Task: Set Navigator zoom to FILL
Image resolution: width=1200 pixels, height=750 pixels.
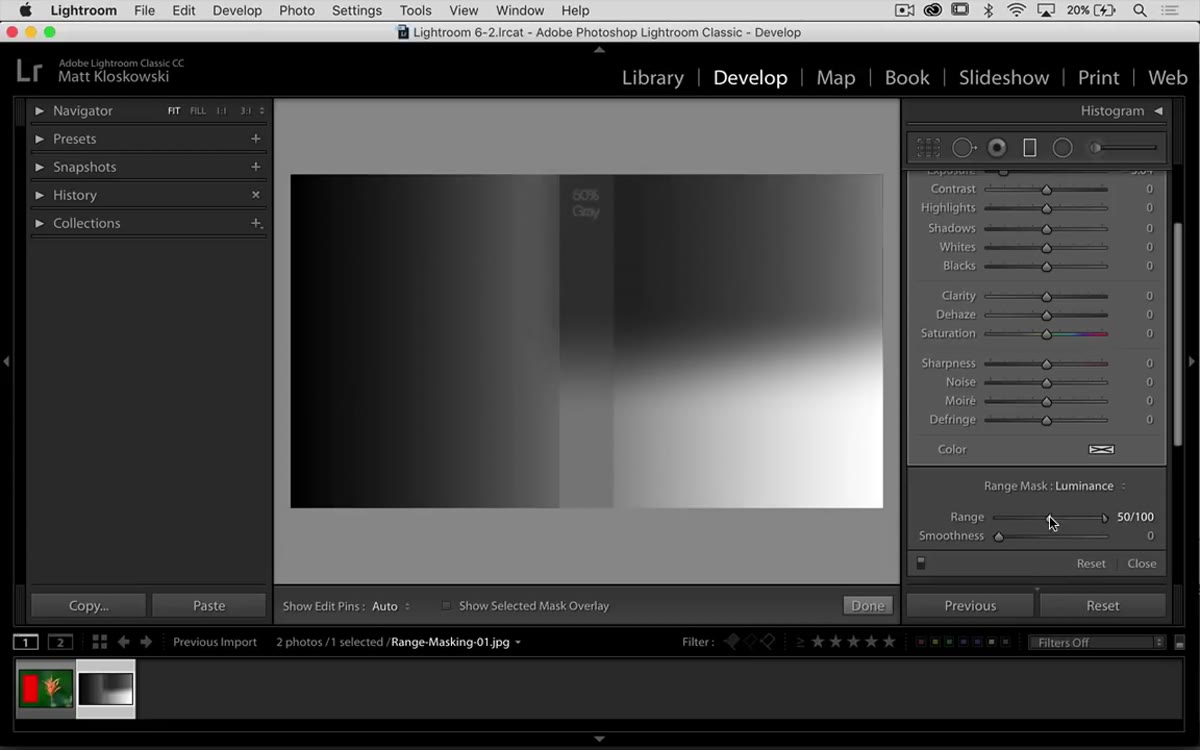Action: click(198, 111)
